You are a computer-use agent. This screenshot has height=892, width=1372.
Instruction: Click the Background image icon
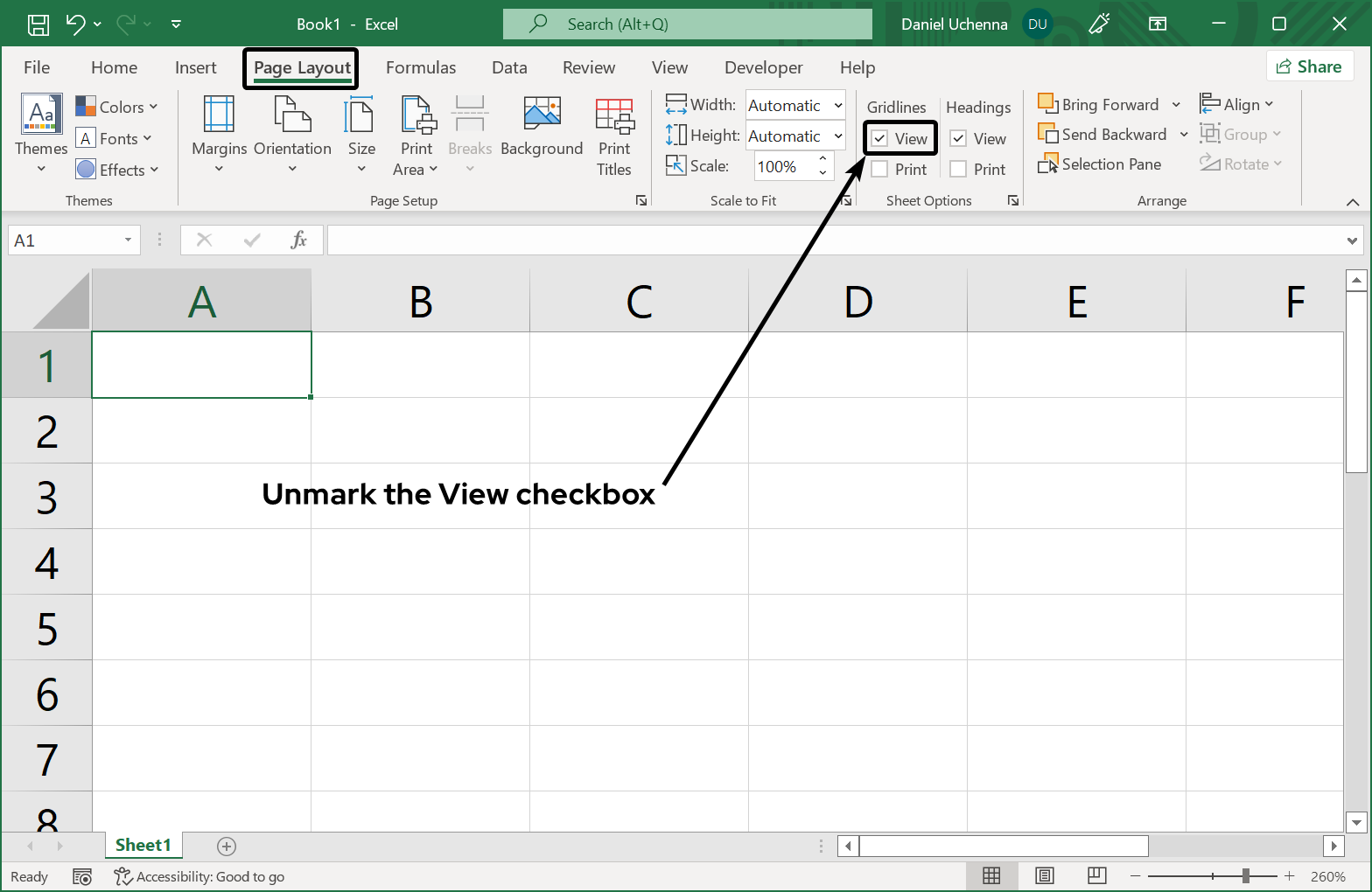coord(542,115)
